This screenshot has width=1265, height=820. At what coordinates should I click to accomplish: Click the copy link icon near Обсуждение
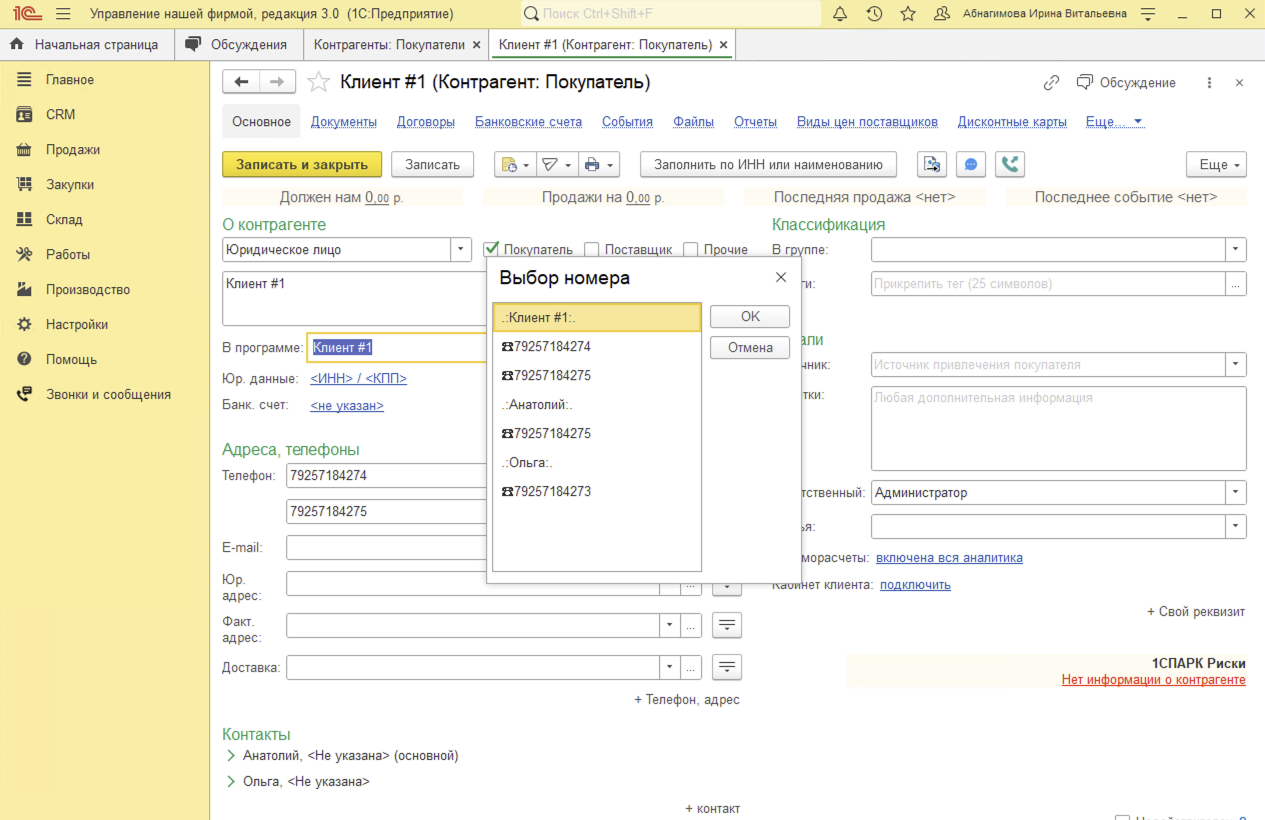click(1051, 83)
